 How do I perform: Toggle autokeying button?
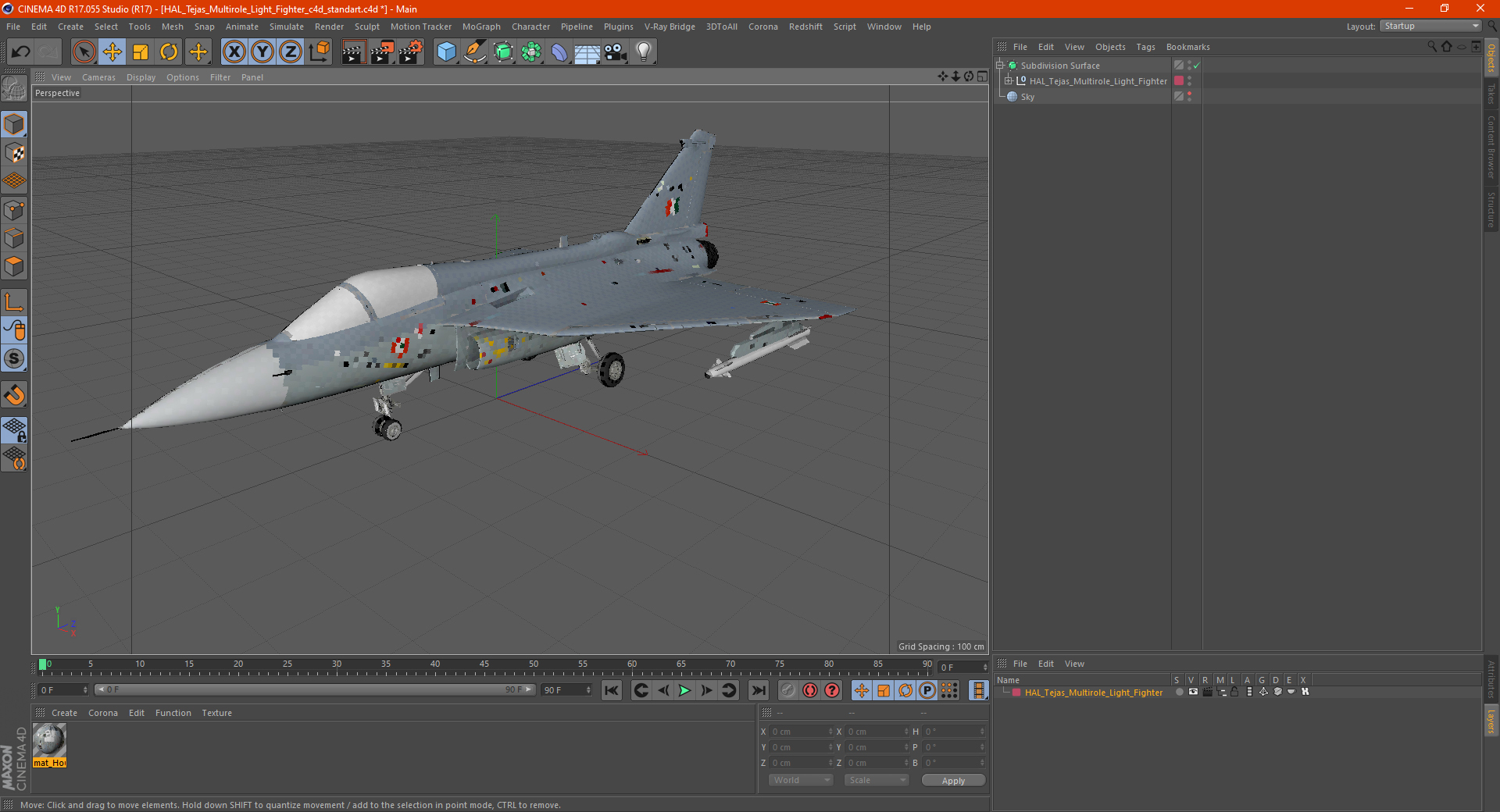[x=810, y=690]
